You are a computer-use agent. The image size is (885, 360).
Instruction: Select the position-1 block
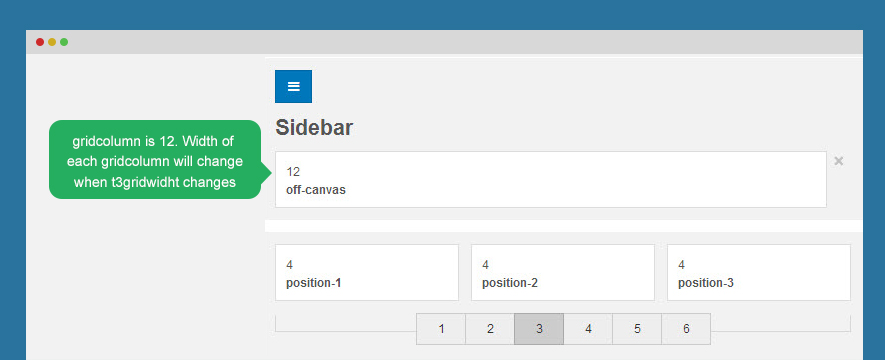click(x=367, y=273)
